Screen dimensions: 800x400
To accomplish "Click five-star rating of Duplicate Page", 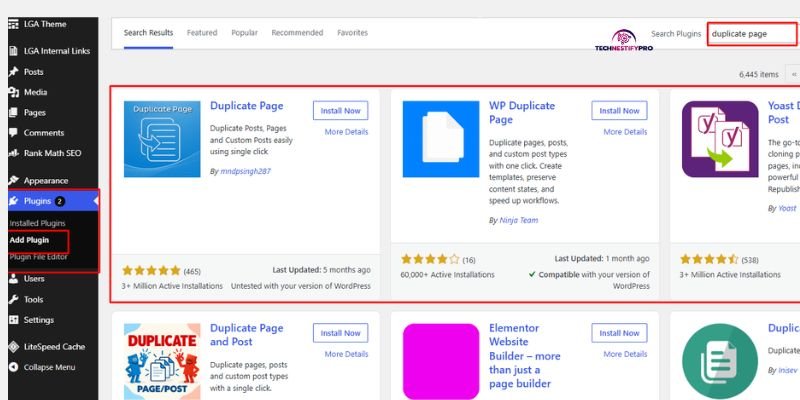I will (x=152, y=270).
